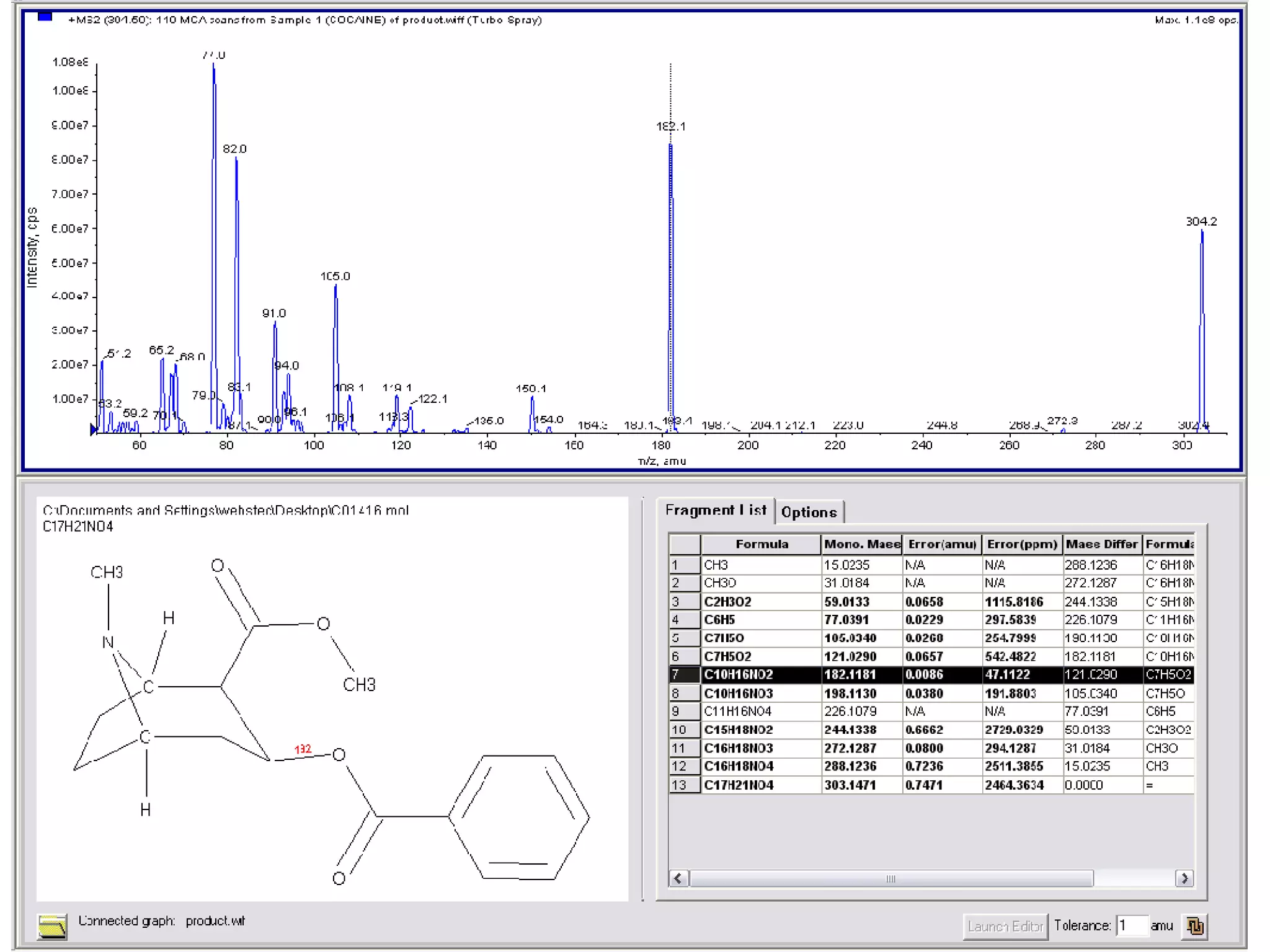Click the 304.2 peak label in spectrum

(1201, 221)
